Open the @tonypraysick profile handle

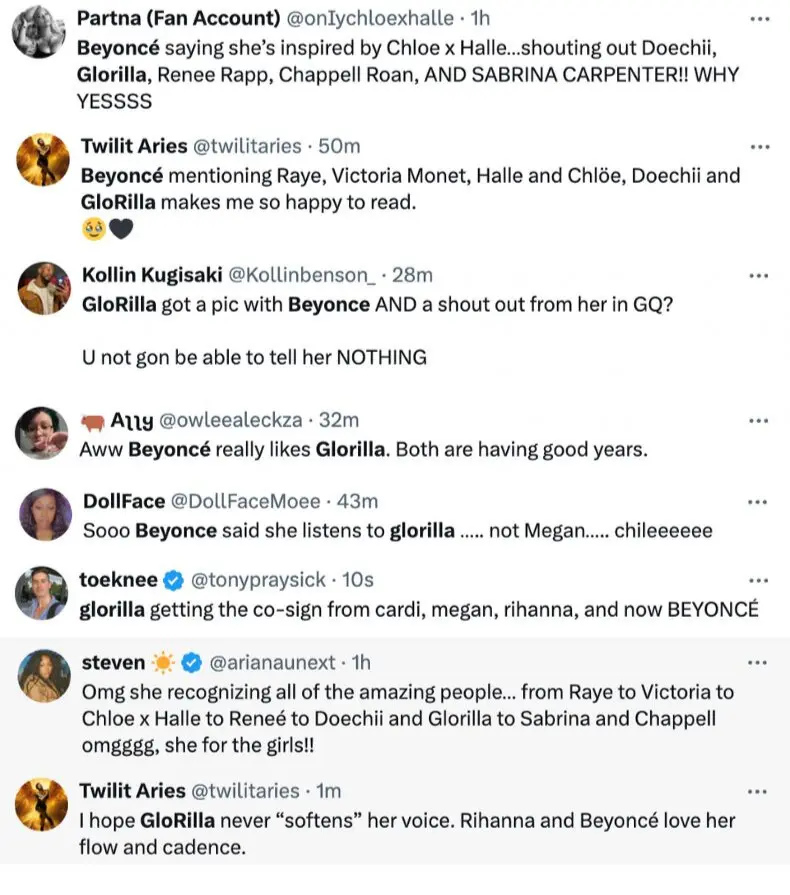pos(258,580)
